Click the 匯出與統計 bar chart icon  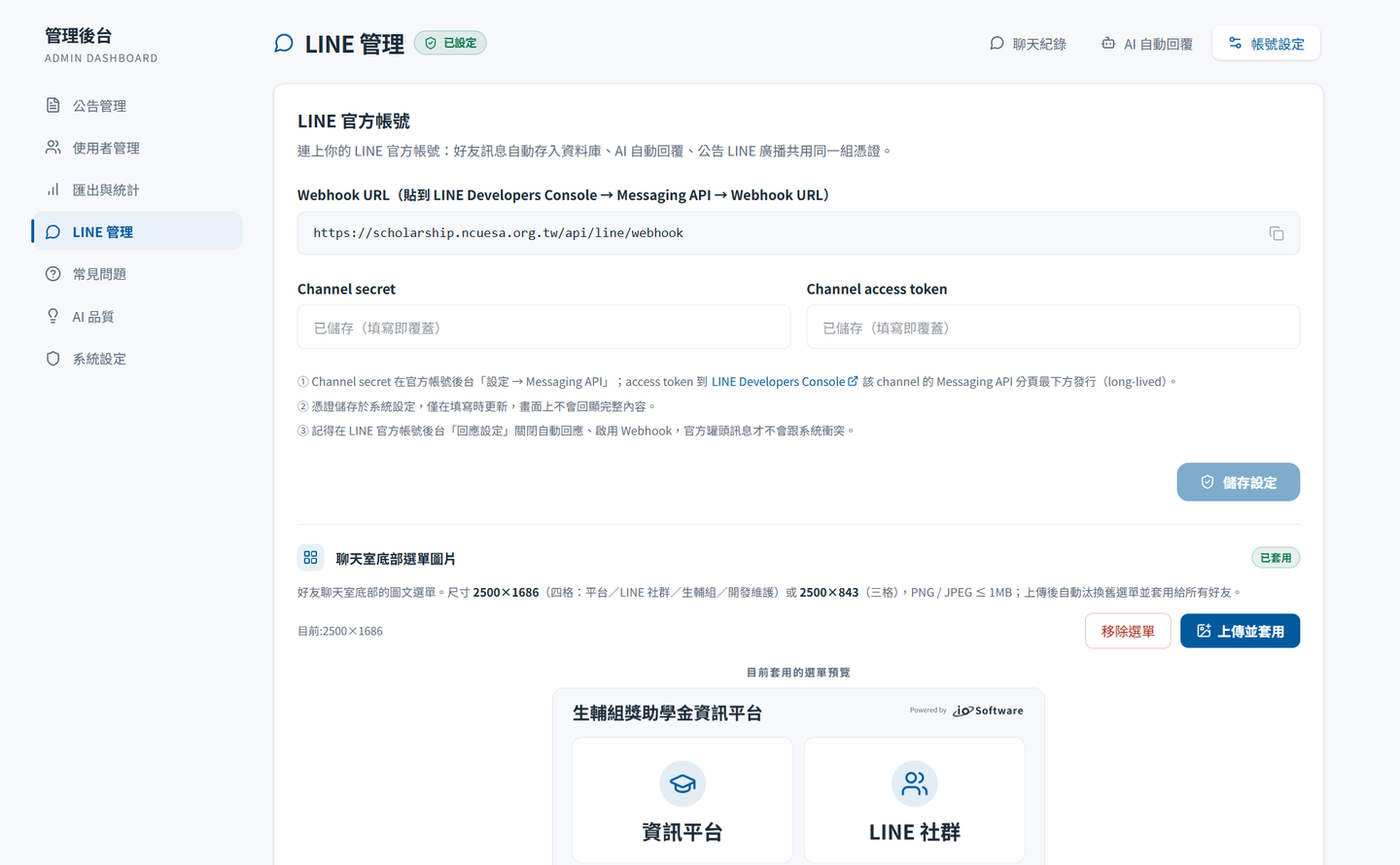tap(53, 190)
